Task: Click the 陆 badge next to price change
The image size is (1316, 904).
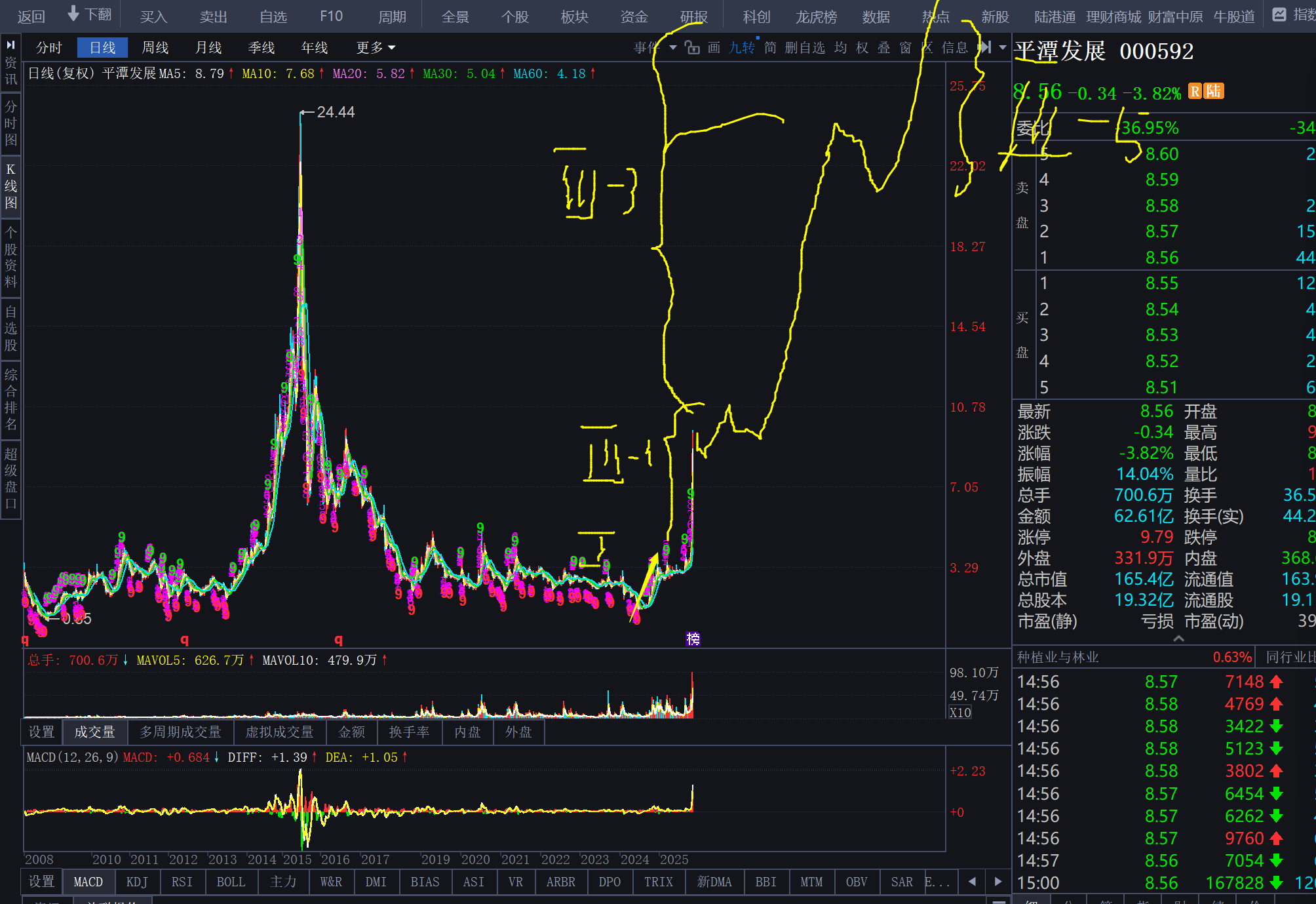Action: (1214, 92)
